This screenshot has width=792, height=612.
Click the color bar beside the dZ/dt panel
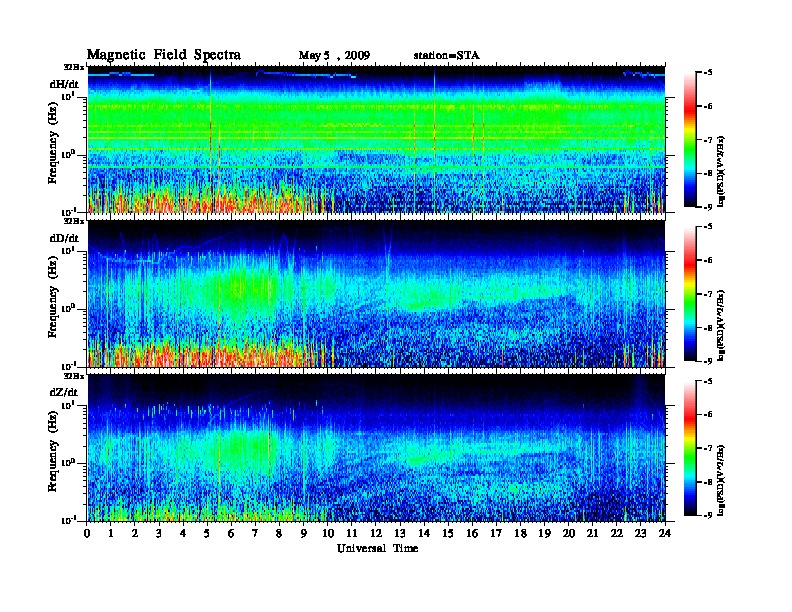pos(690,448)
